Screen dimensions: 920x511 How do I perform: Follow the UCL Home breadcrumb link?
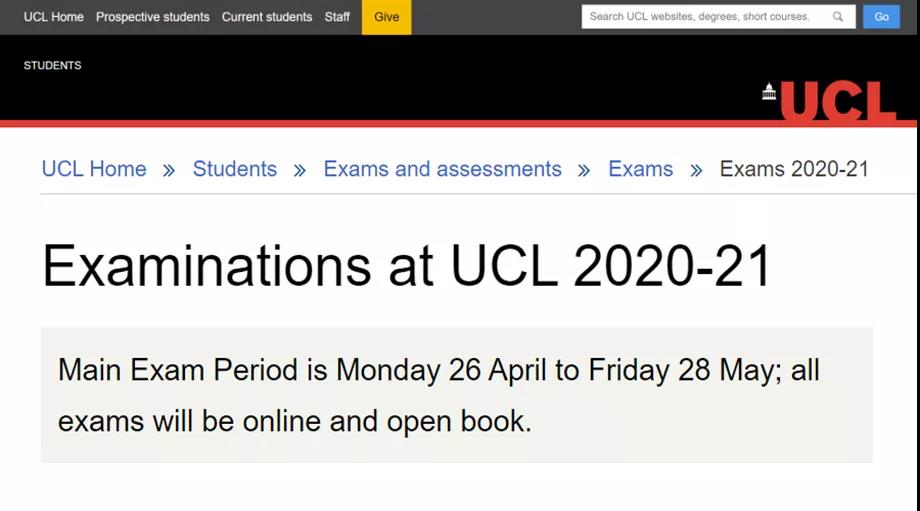[x=94, y=169]
